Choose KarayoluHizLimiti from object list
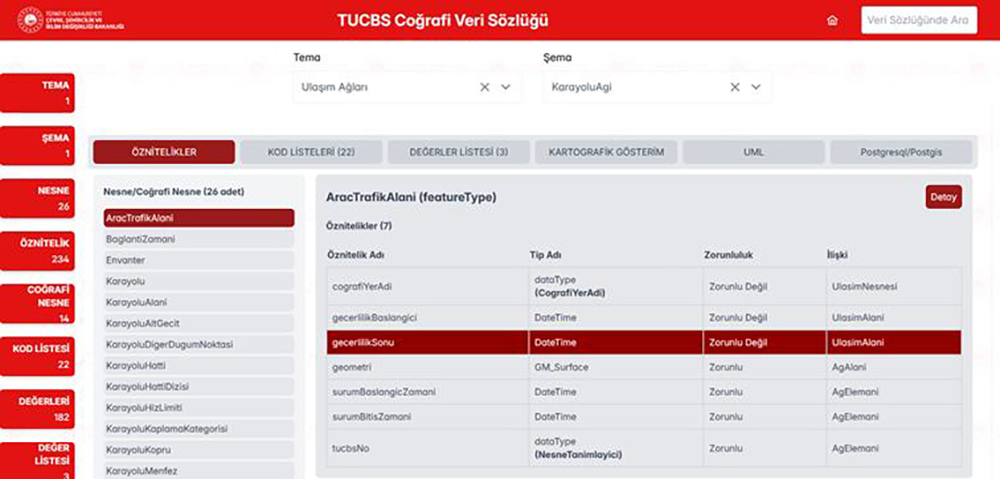The height and width of the screenshot is (479, 1000). pyautogui.click(x=198, y=407)
